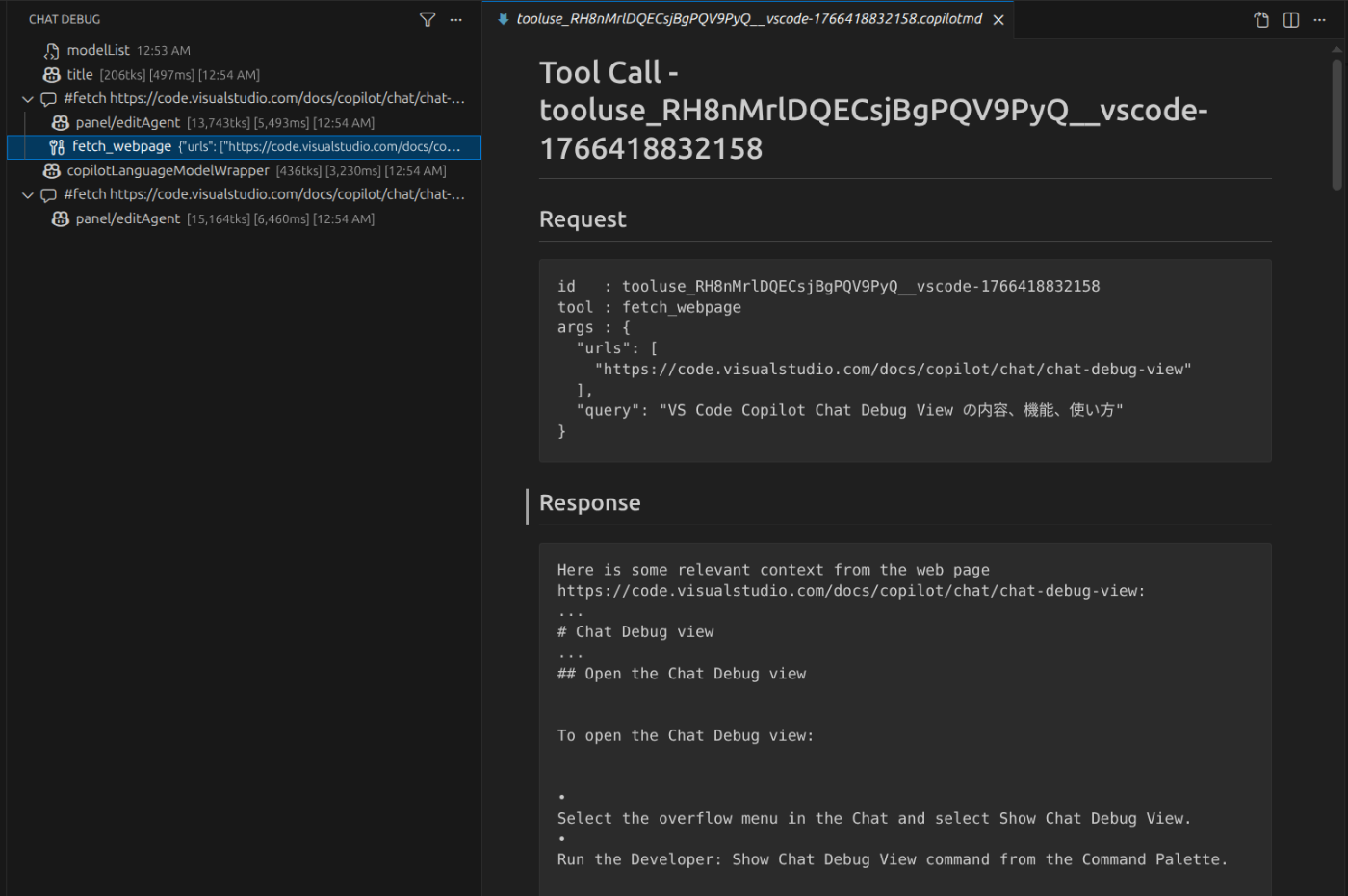This screenshot has width=1348, height=896.
Task: Select the fetch_webpage tool call row
Action: click(x=244, y=146)
